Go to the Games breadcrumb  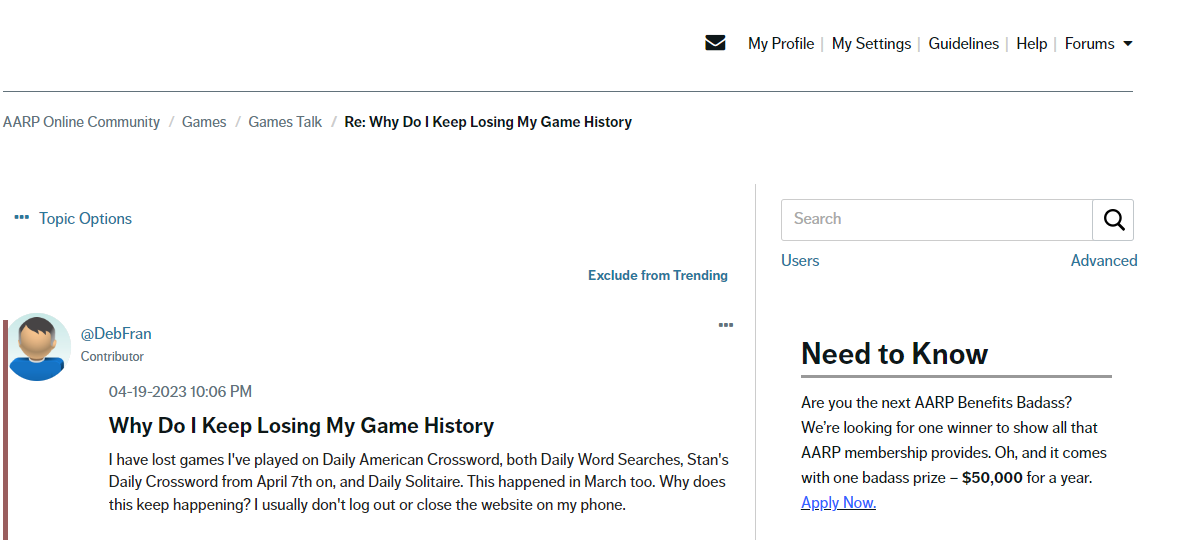pyautogui.click(x=204, y=122)
